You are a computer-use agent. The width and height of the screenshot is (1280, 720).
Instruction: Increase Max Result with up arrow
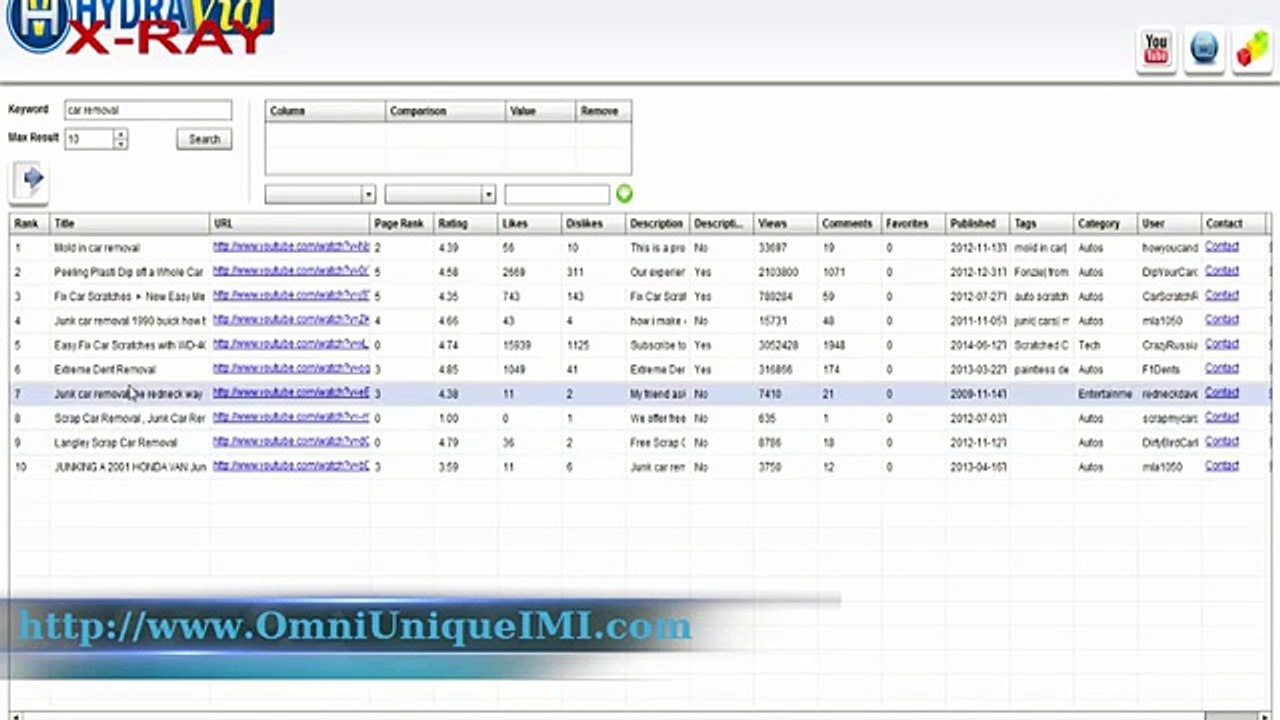(x=121, y=134)
